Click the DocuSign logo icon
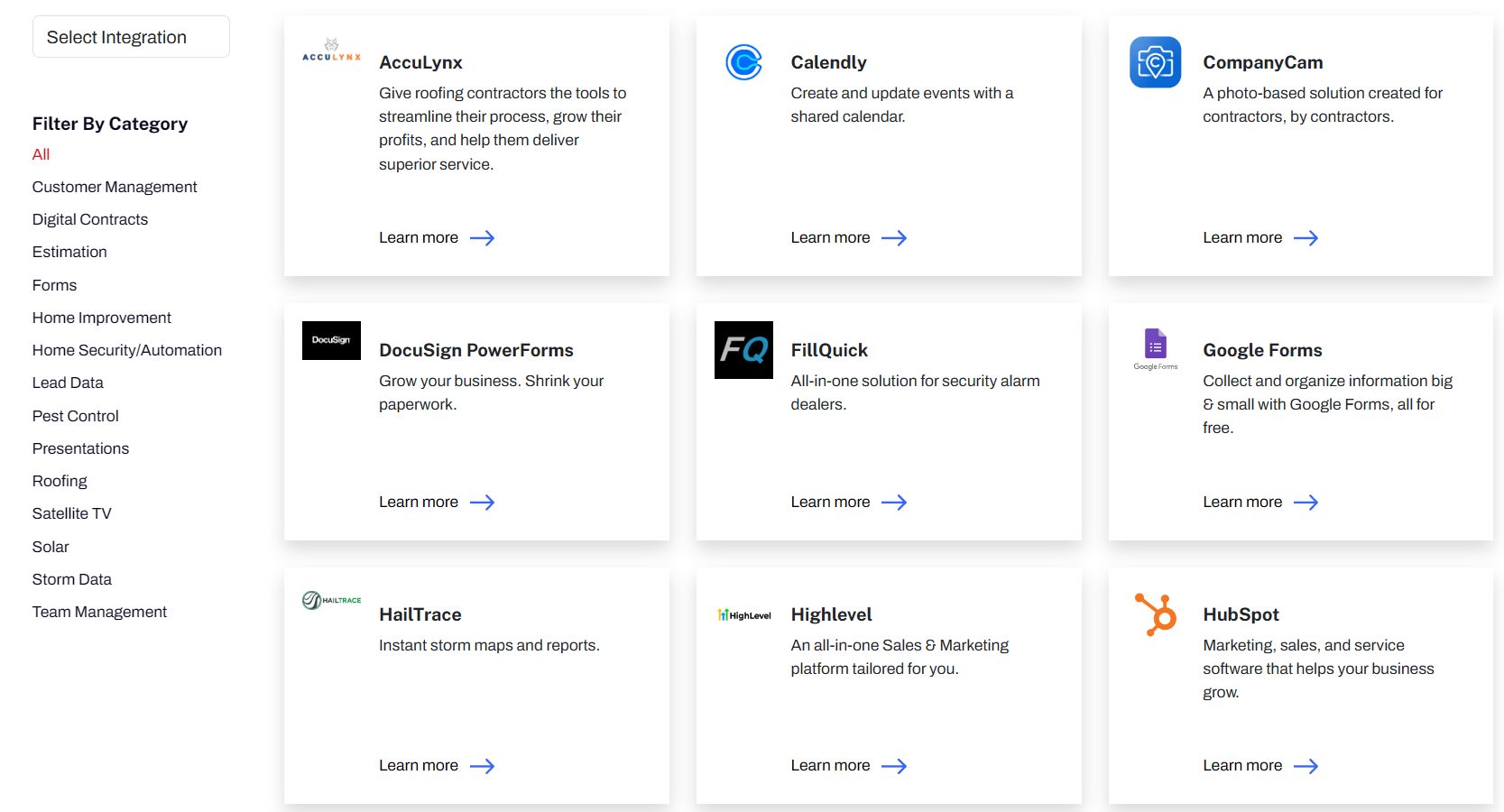This screenshot has width=1504, height=812. pyautogui.click(x=331, y=340)
